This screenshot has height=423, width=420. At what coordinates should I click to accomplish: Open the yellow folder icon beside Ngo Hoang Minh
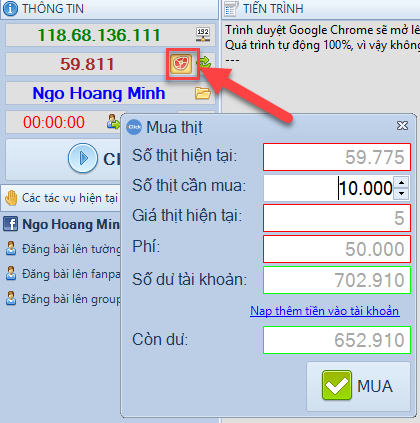[x=203, y=93]
